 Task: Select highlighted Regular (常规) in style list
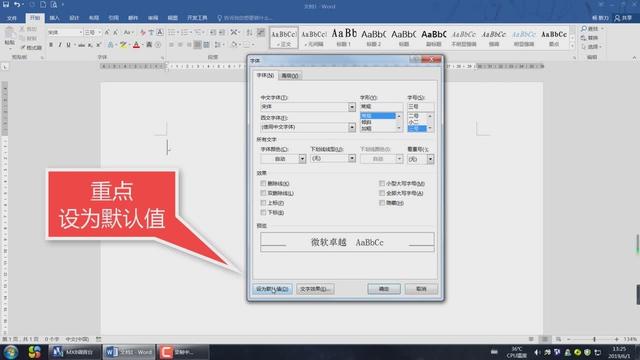[x=378, y=116]
